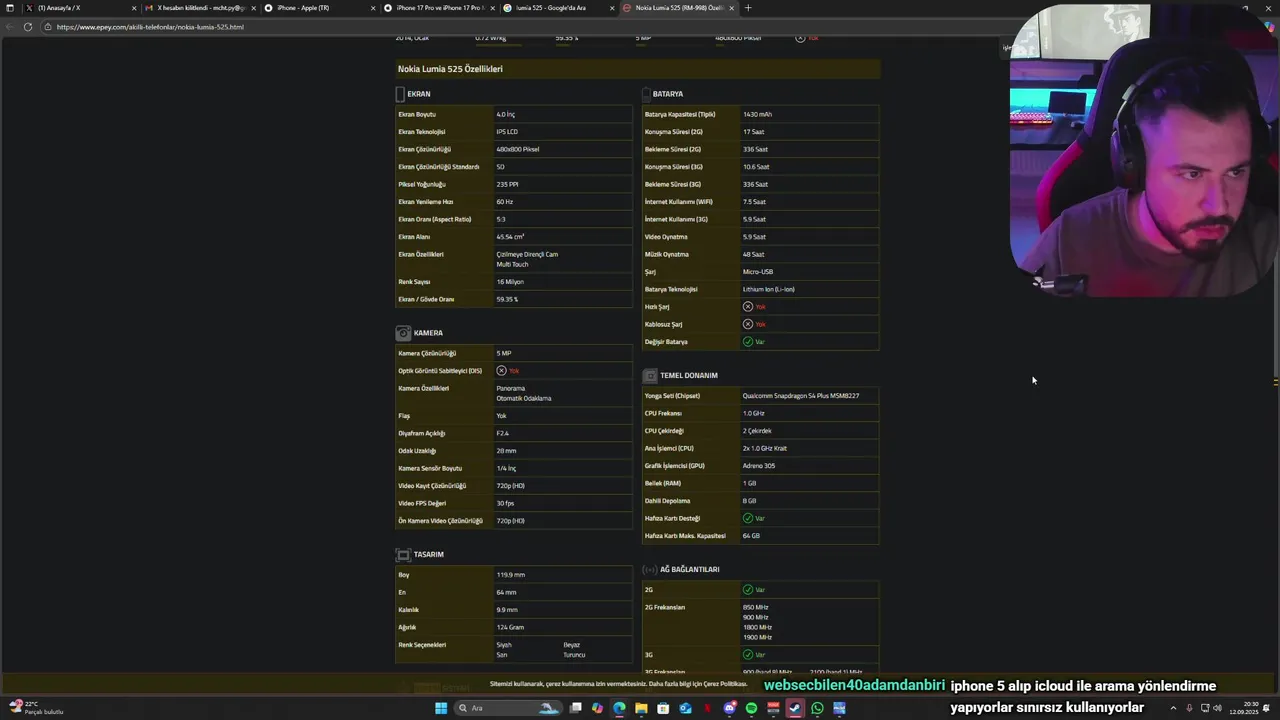Open Outlook from the taskbar
This screenshot has height=720, width=1280.
[685, 708]
